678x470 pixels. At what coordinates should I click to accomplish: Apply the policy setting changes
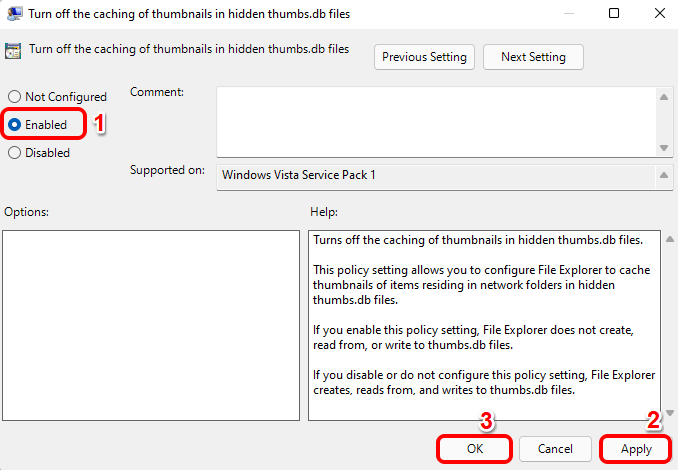pos(636,449)
